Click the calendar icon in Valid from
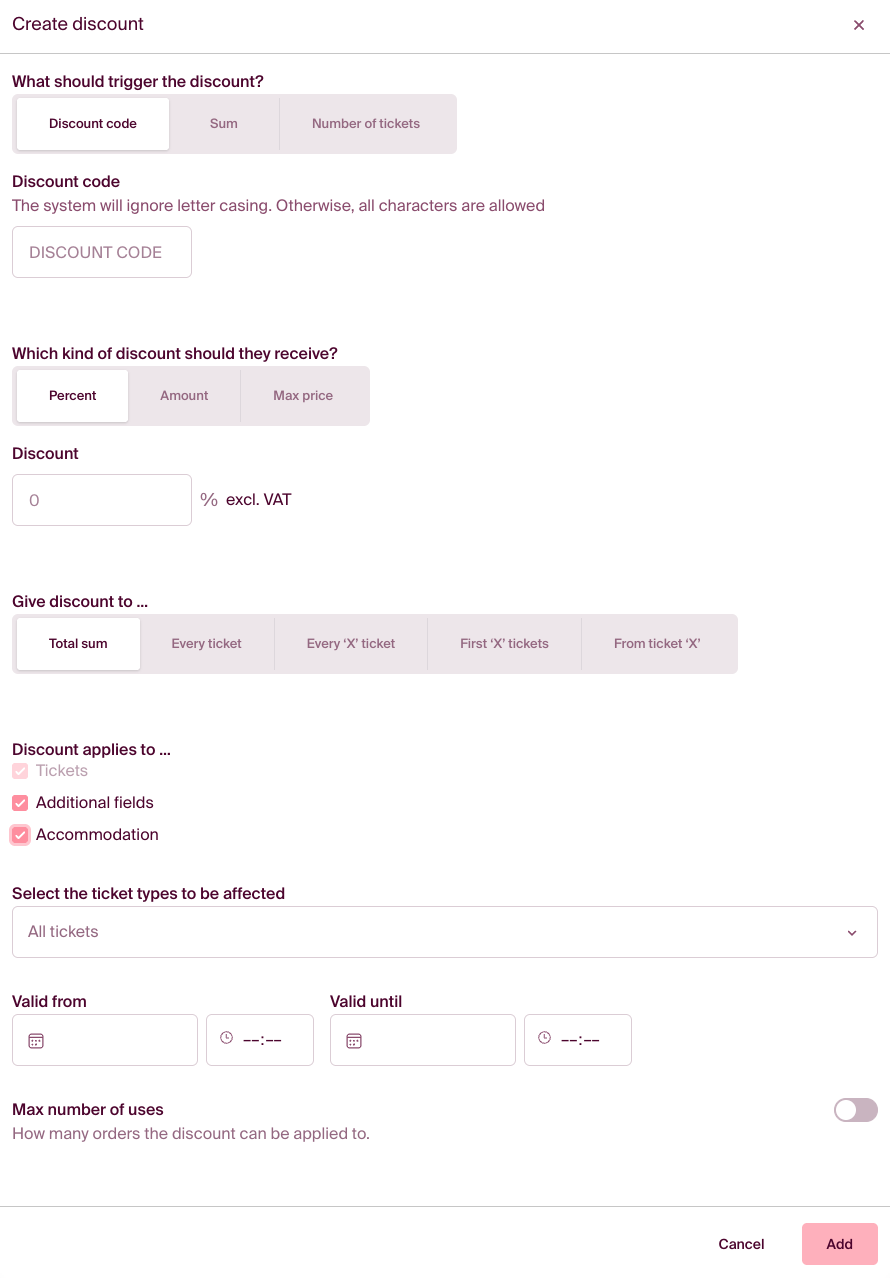The height and width of the screenshot is (1278, 890). click(36, 1041)
